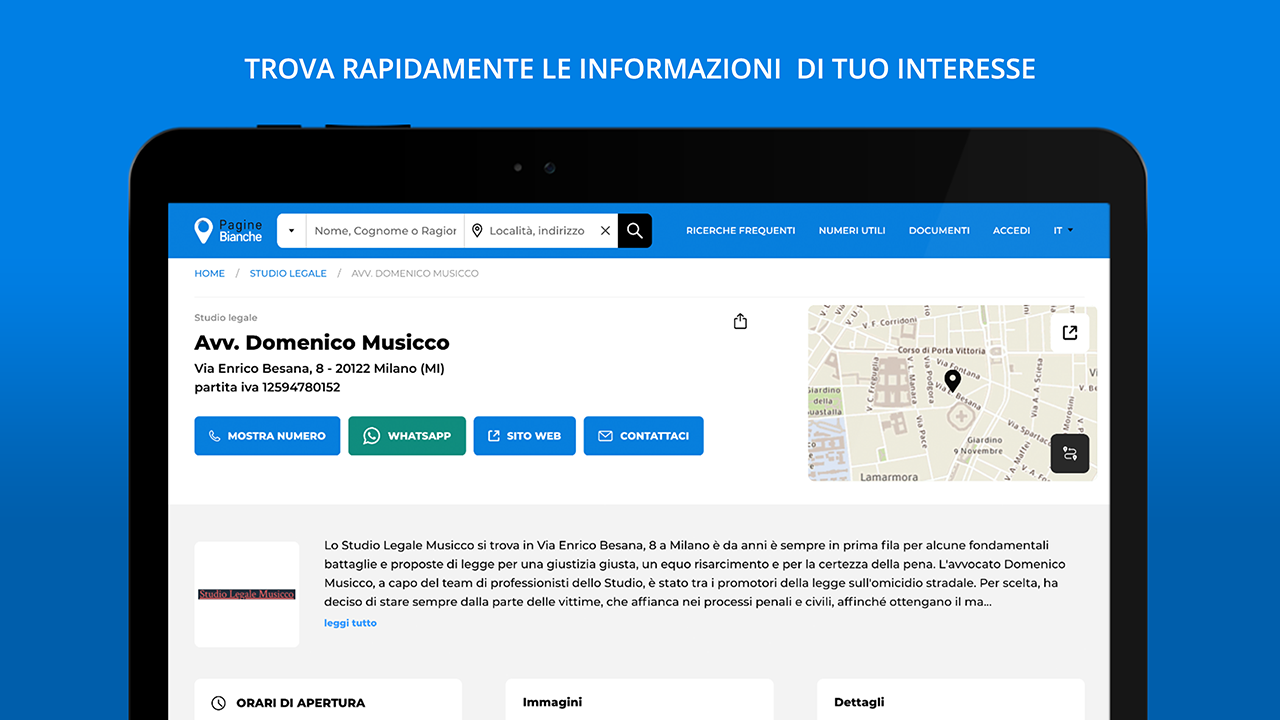Open the map in an external view
The image size is (1280, 720).
click(x=1070, y=333)
